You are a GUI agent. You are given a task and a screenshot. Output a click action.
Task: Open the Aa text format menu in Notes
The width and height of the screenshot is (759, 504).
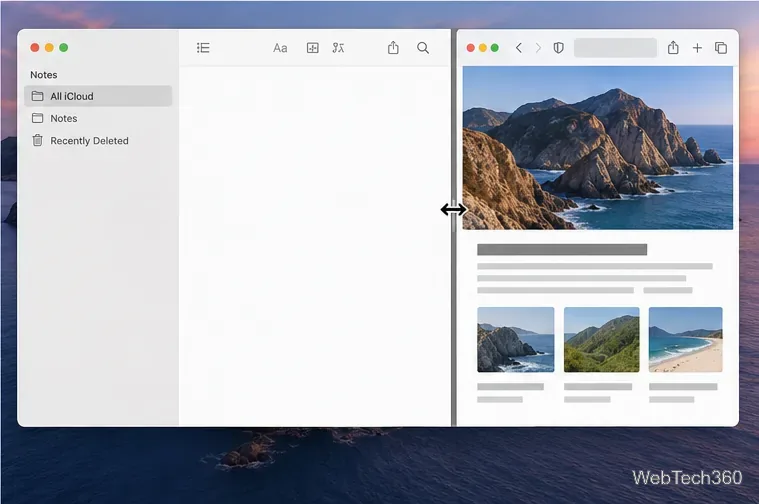click(280, 48)
